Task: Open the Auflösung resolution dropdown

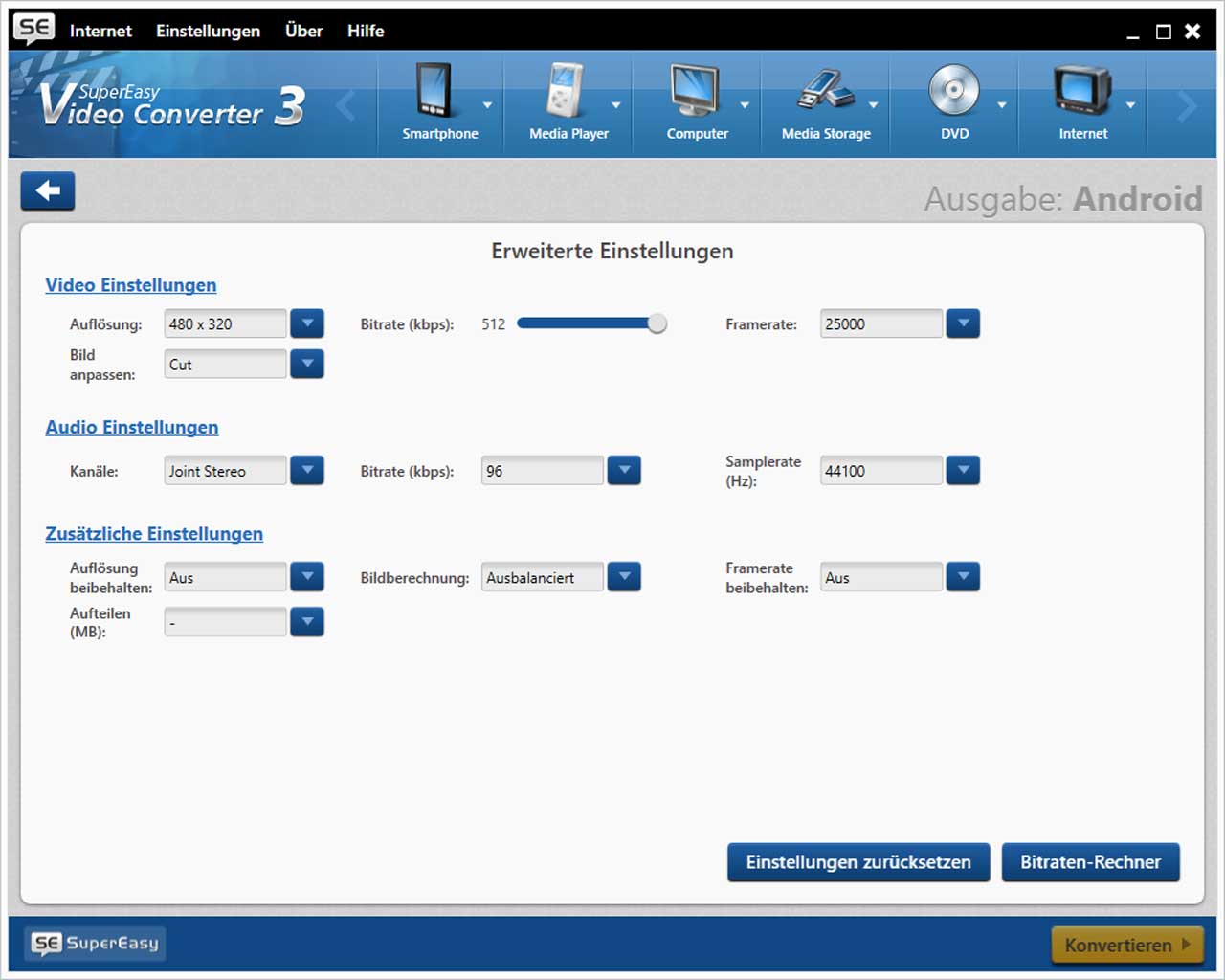Action: 307,324
